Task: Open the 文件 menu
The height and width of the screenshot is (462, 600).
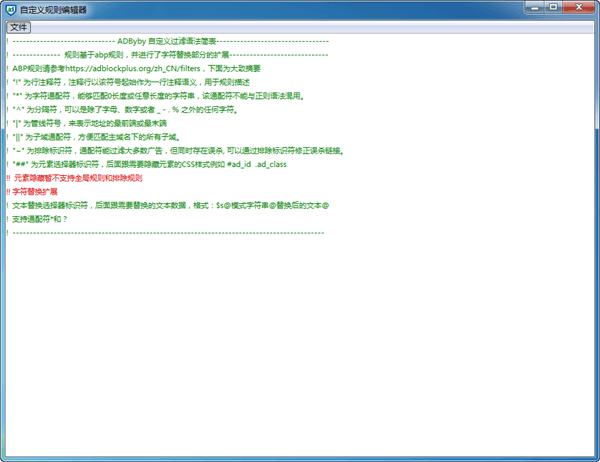Action: pos(19,27)
